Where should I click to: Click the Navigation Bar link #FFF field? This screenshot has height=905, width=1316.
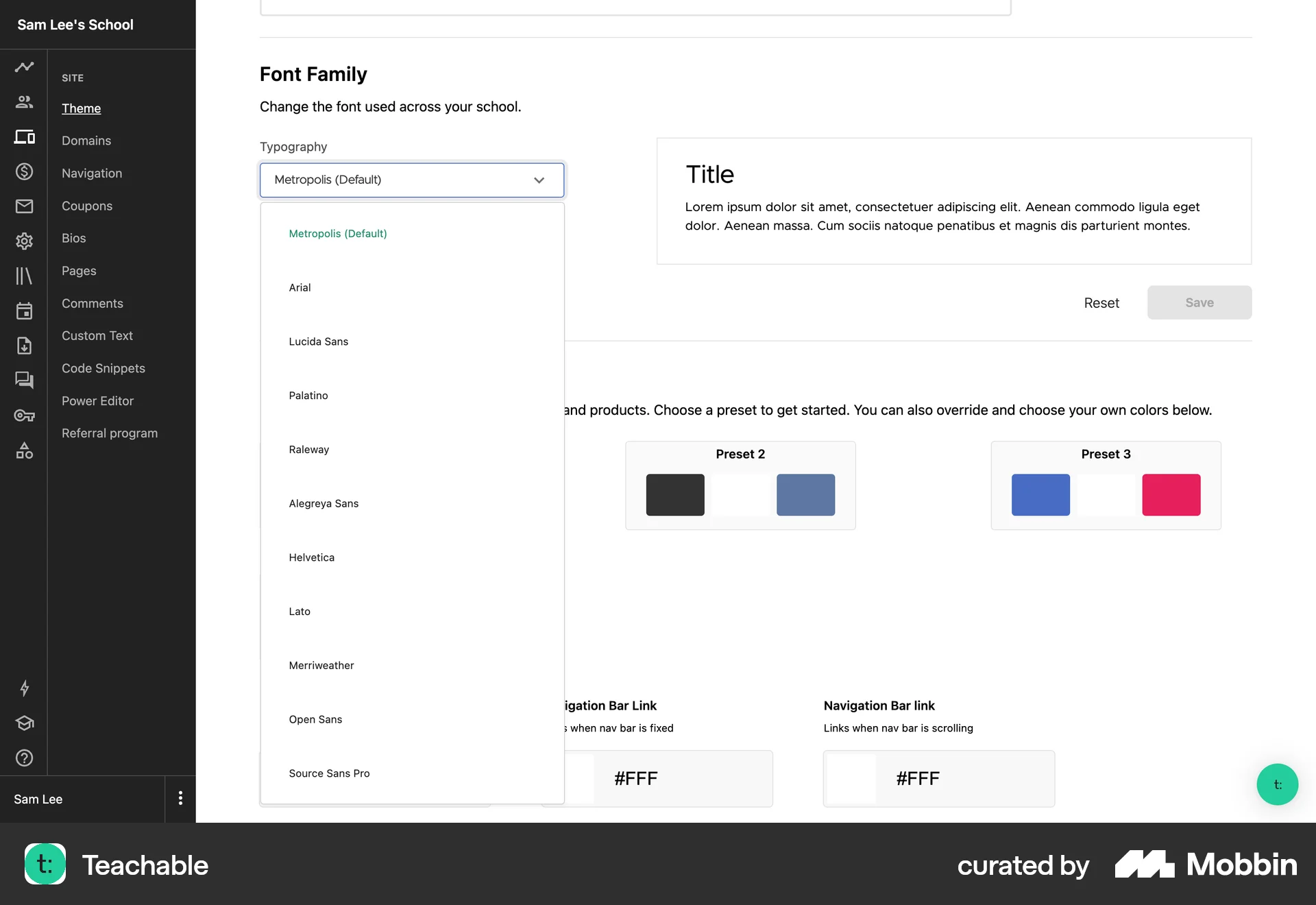tap(938, 778)
